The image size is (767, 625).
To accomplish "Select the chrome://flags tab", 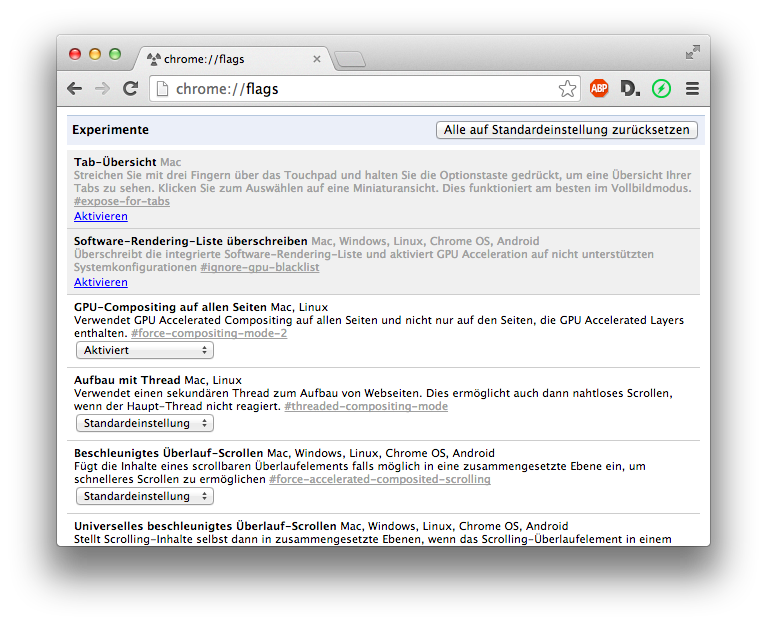I will coord(232,59).
